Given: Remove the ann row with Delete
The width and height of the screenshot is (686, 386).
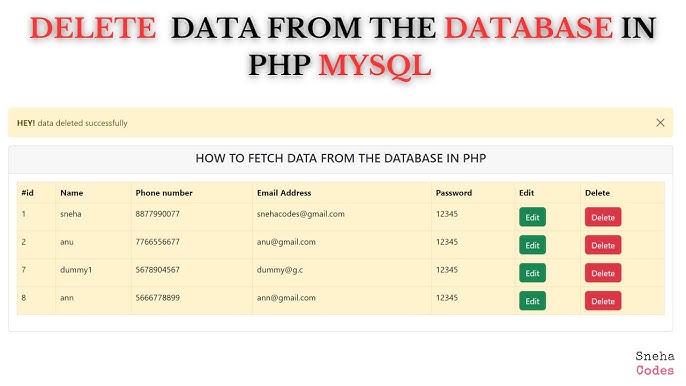Looking at the screenshot, I should click(603, 301).
